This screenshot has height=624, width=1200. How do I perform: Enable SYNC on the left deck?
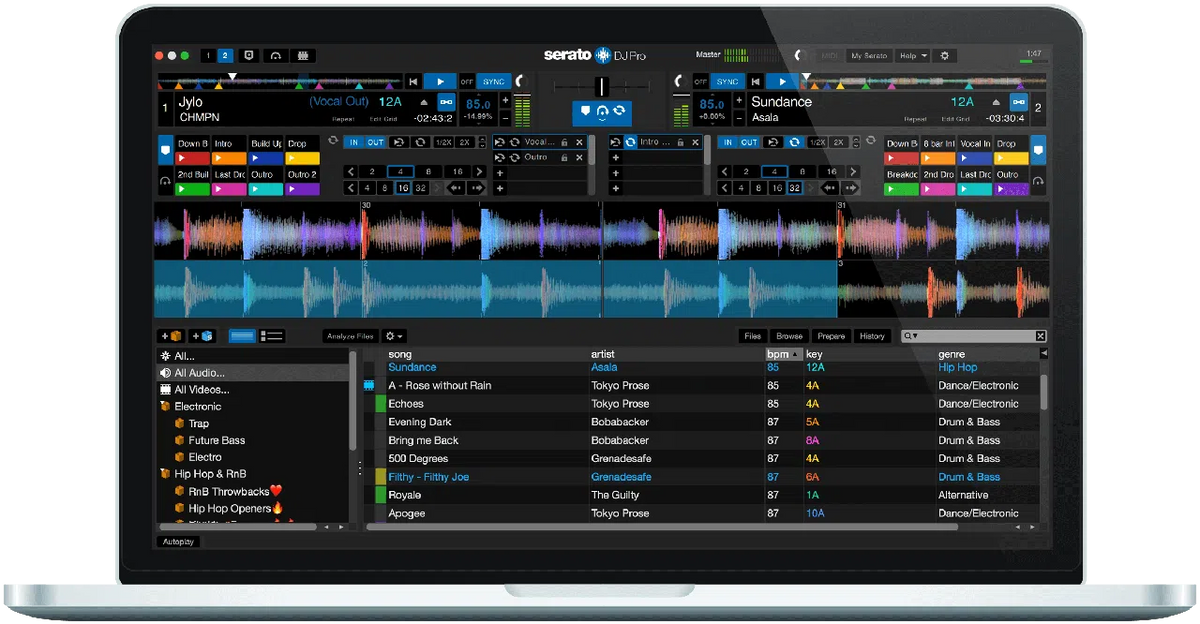click(492, 81)
